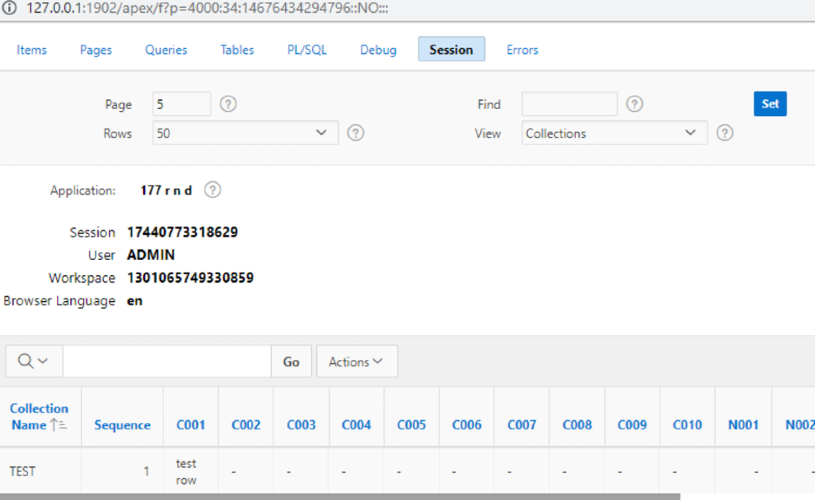Open search column selector magnifier menu
Screen dimensions: 815x500
34,362
